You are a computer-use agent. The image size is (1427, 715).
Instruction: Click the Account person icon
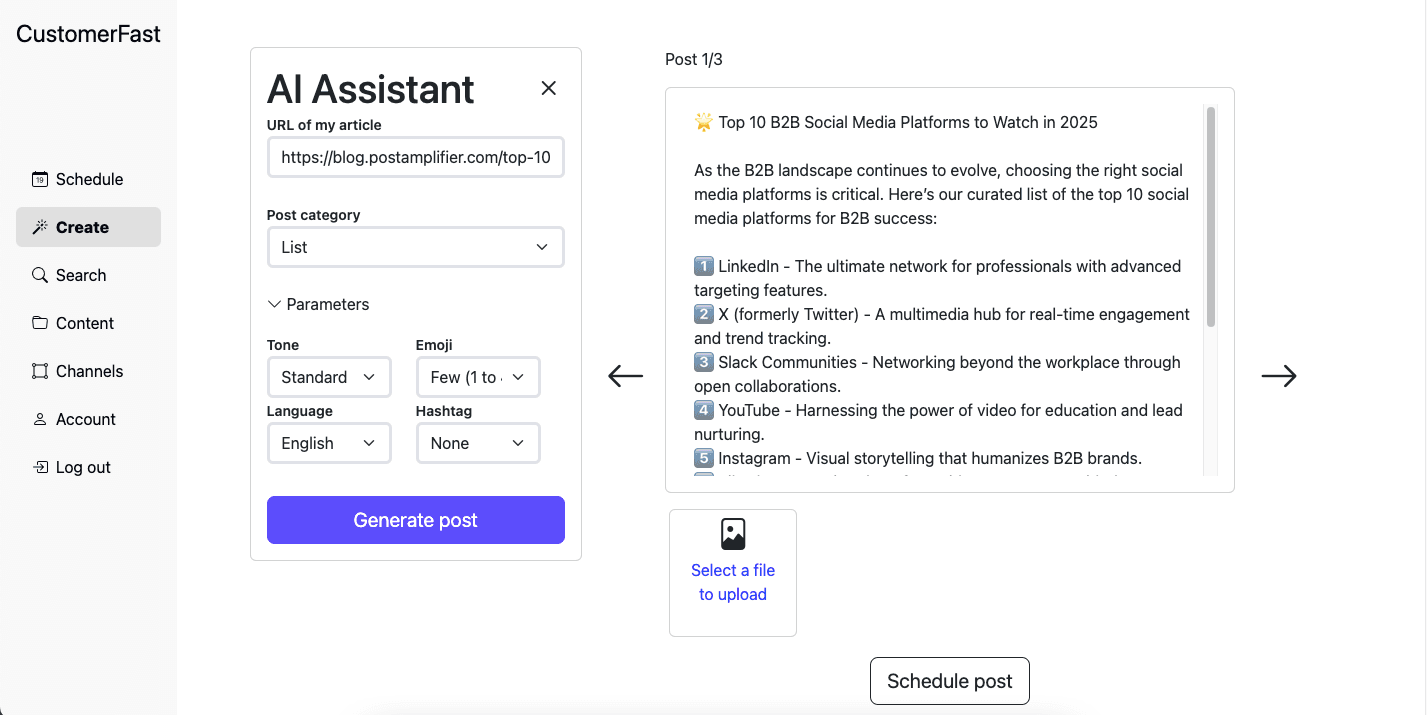(40, 420)
